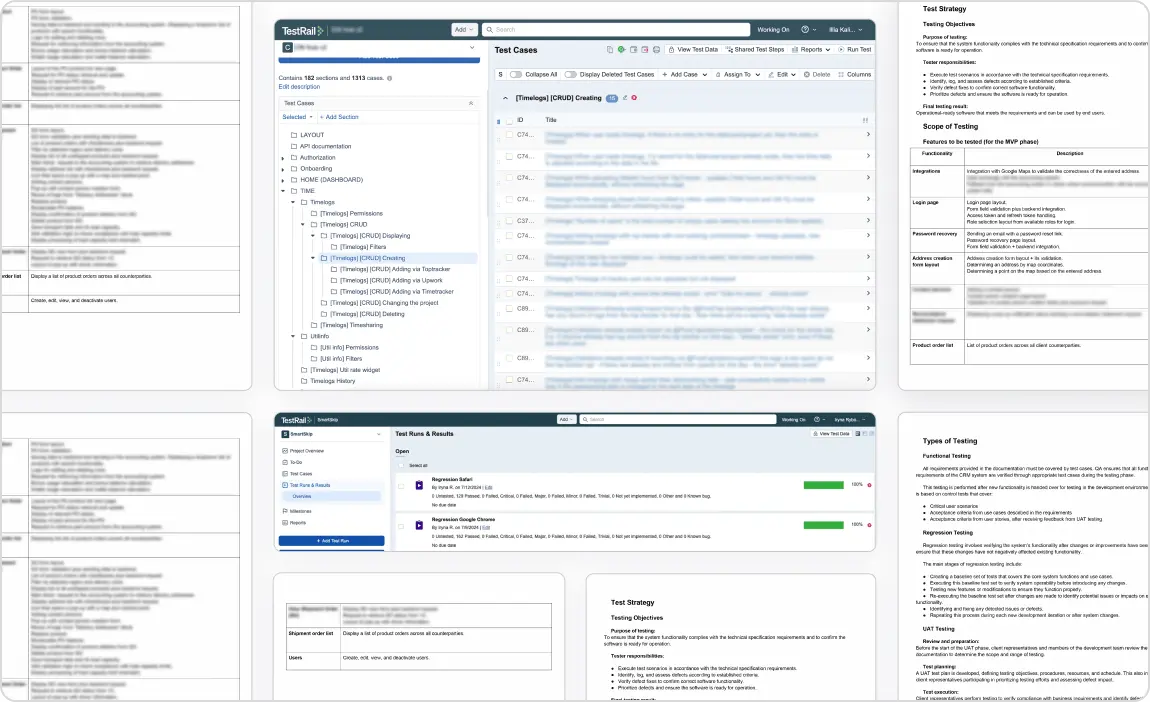Click the Shared Test Steps icon
Screen dimensions: 1150x702
click(729, 51)
